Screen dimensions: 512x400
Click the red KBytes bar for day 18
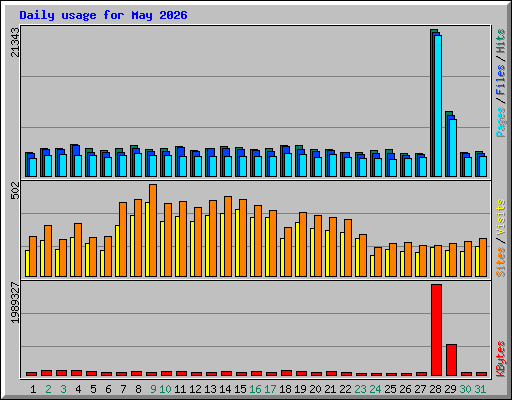tap(286, 373)
